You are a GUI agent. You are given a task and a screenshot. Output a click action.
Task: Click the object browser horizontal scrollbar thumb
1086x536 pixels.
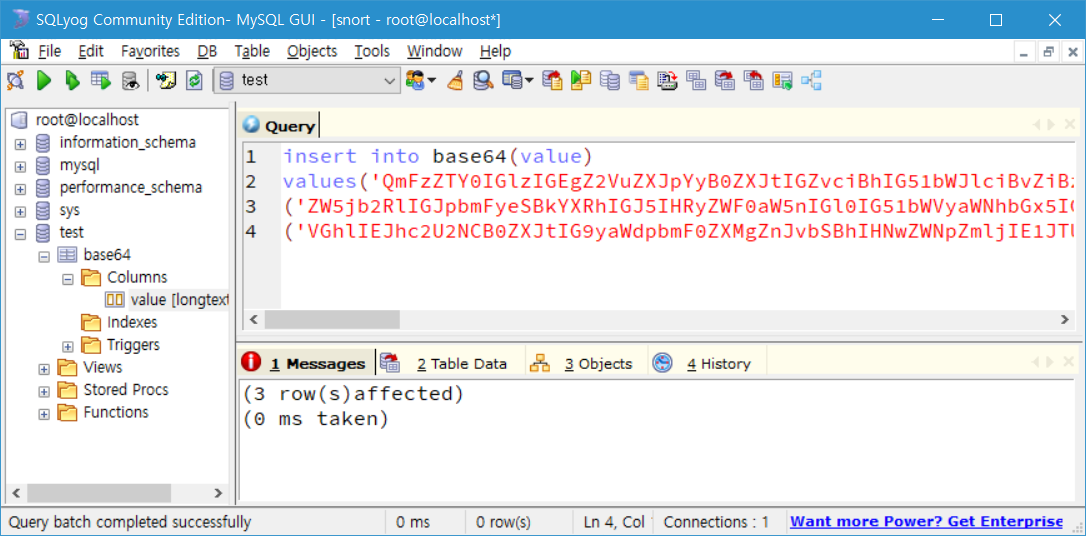[98, 493]
